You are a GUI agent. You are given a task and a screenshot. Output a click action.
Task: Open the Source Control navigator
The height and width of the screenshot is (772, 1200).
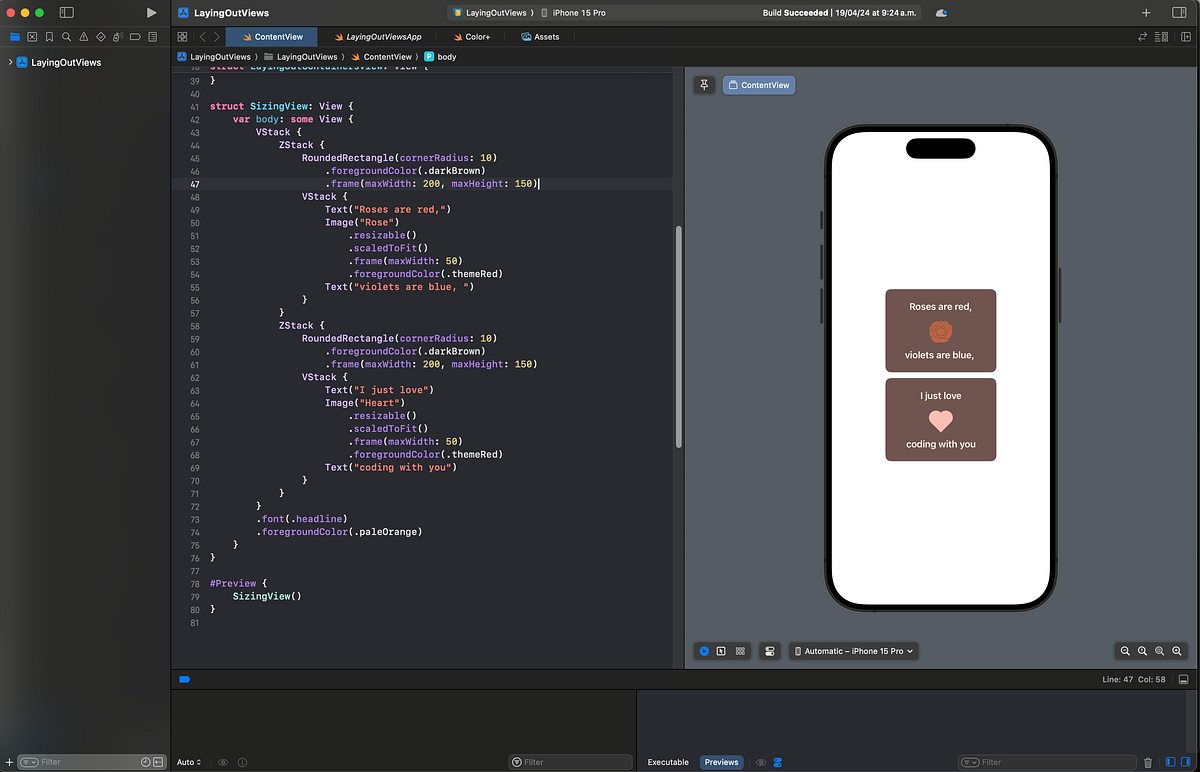coord(32,36)
